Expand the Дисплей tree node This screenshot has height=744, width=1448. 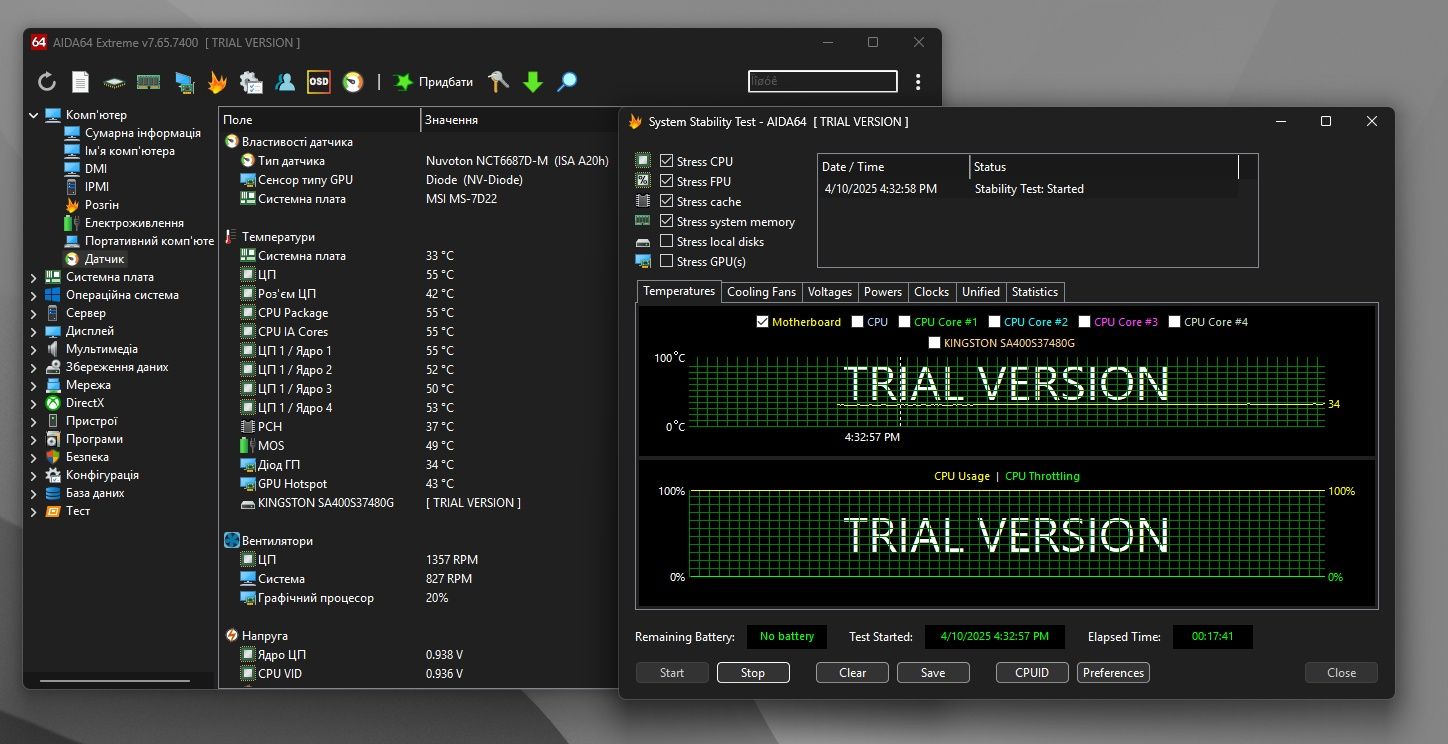34,331
